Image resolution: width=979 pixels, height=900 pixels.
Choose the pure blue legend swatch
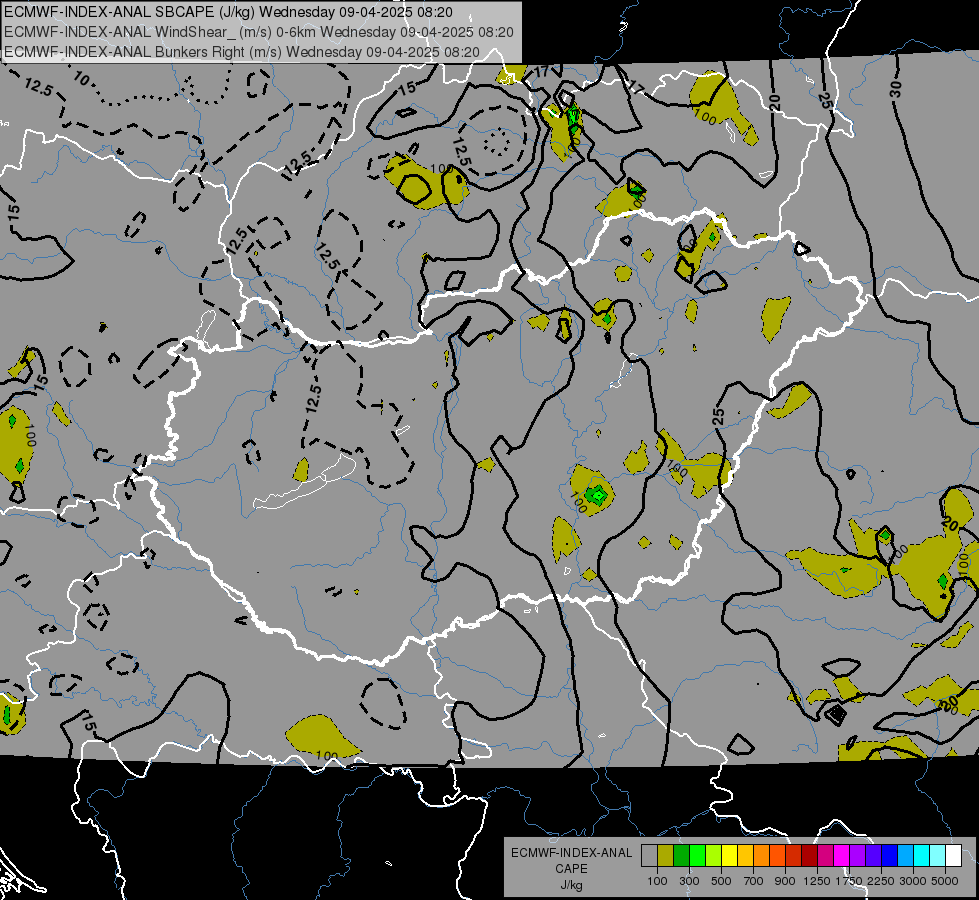pos(890,855)
